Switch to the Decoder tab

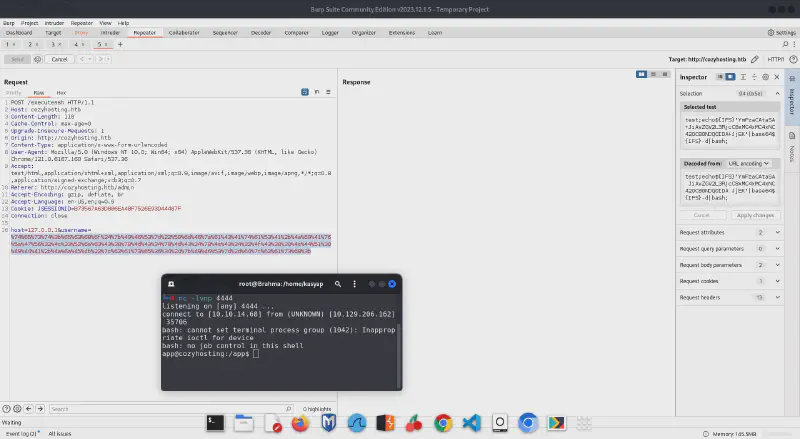click(261, 32)
